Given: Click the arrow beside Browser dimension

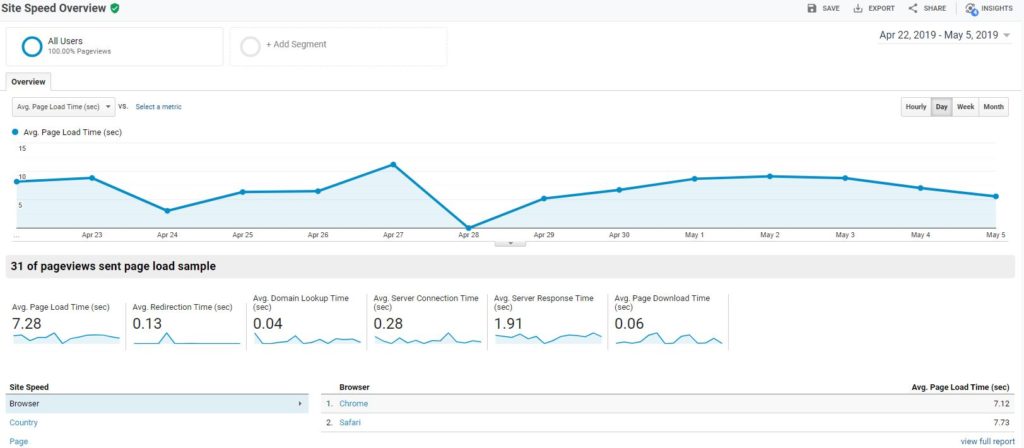Looking at the screenshot, I should [300, 404].
